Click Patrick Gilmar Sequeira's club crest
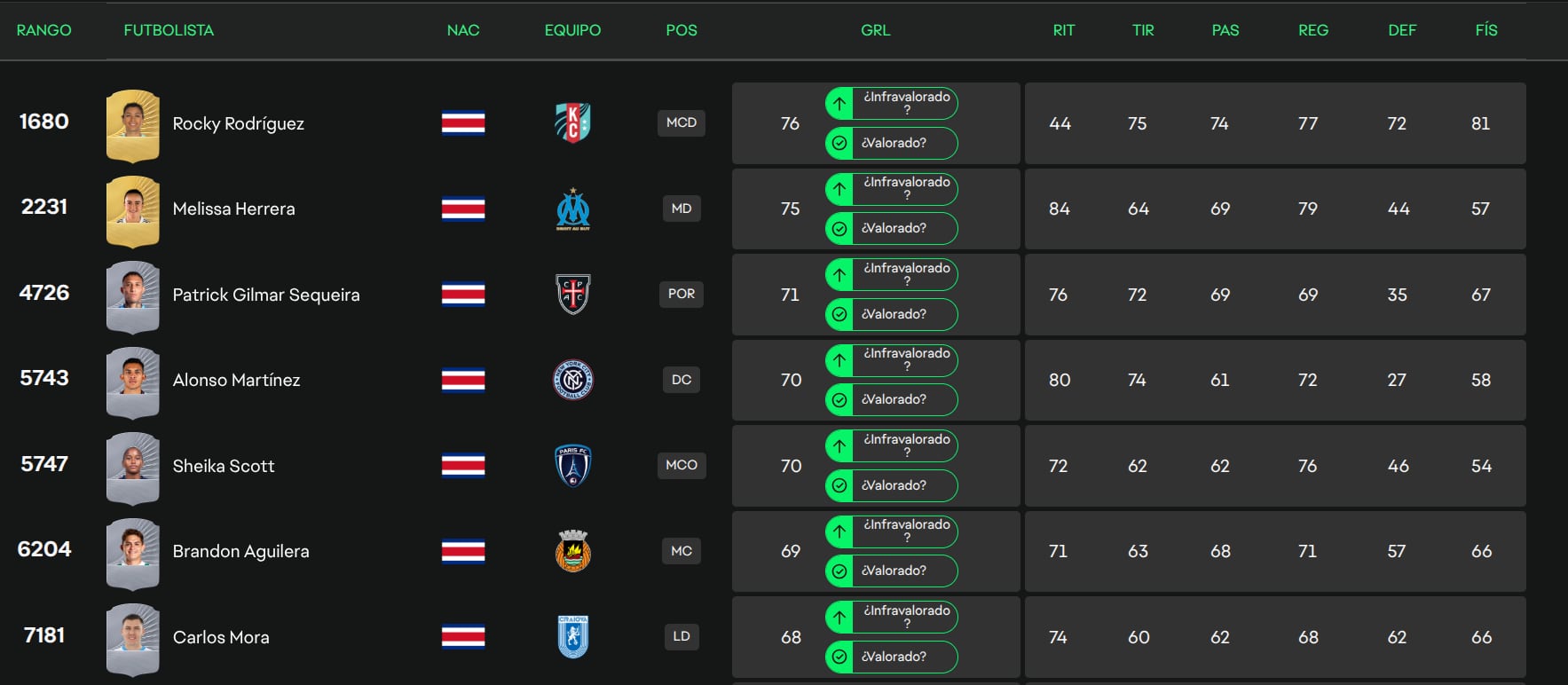This screenshot has width=1568, height=685. click(572, 294)
